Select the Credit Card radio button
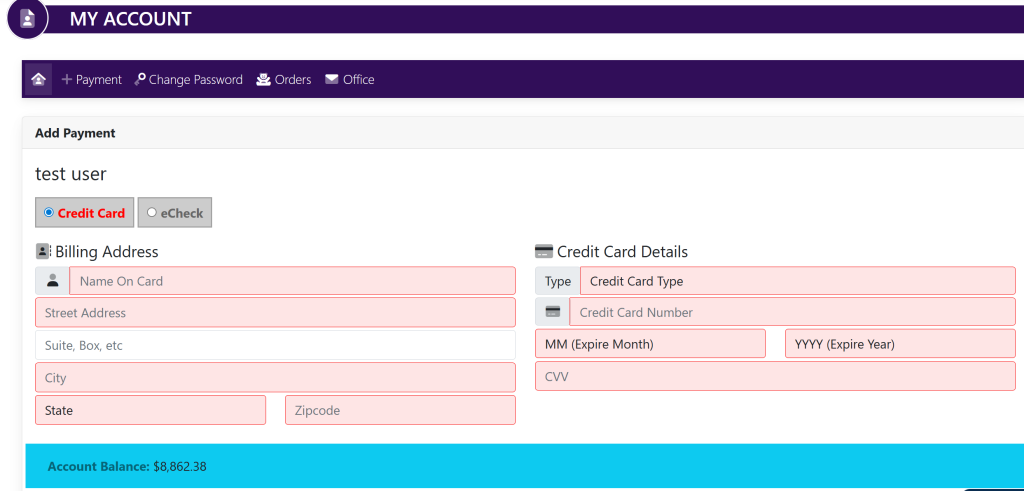This screenshot has height=491, width=1024. pos(49,212)
